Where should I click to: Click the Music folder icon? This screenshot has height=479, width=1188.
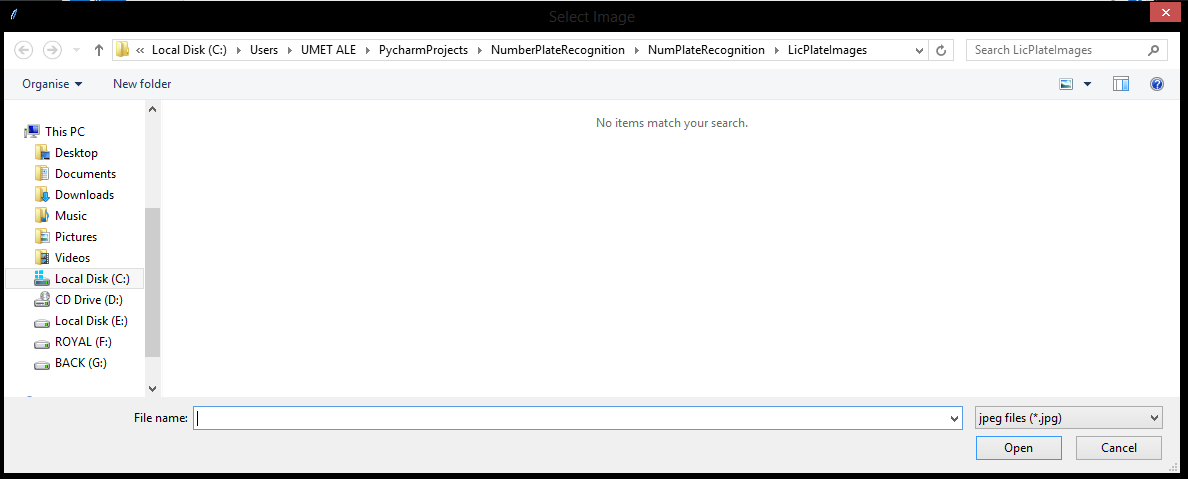click(42, 216)
